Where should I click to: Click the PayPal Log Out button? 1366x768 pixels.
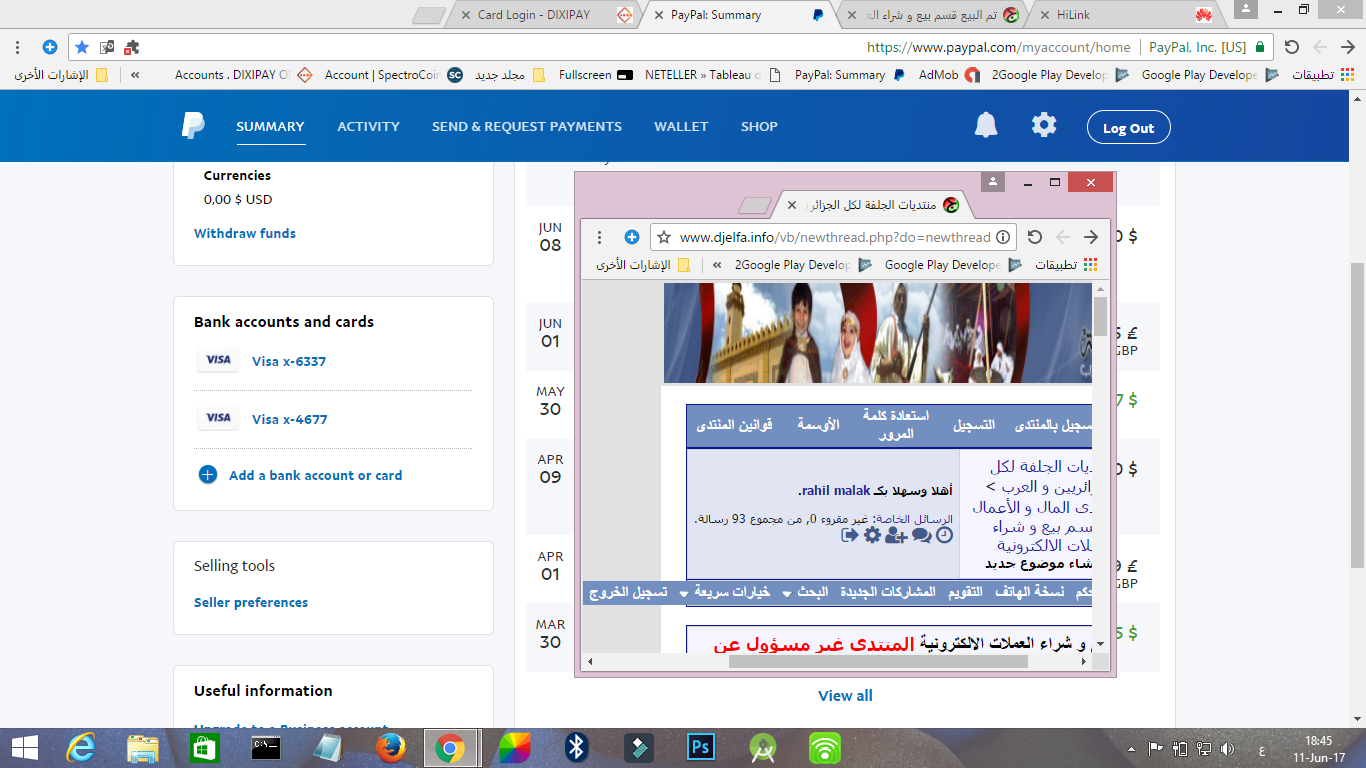[1128, 127]
